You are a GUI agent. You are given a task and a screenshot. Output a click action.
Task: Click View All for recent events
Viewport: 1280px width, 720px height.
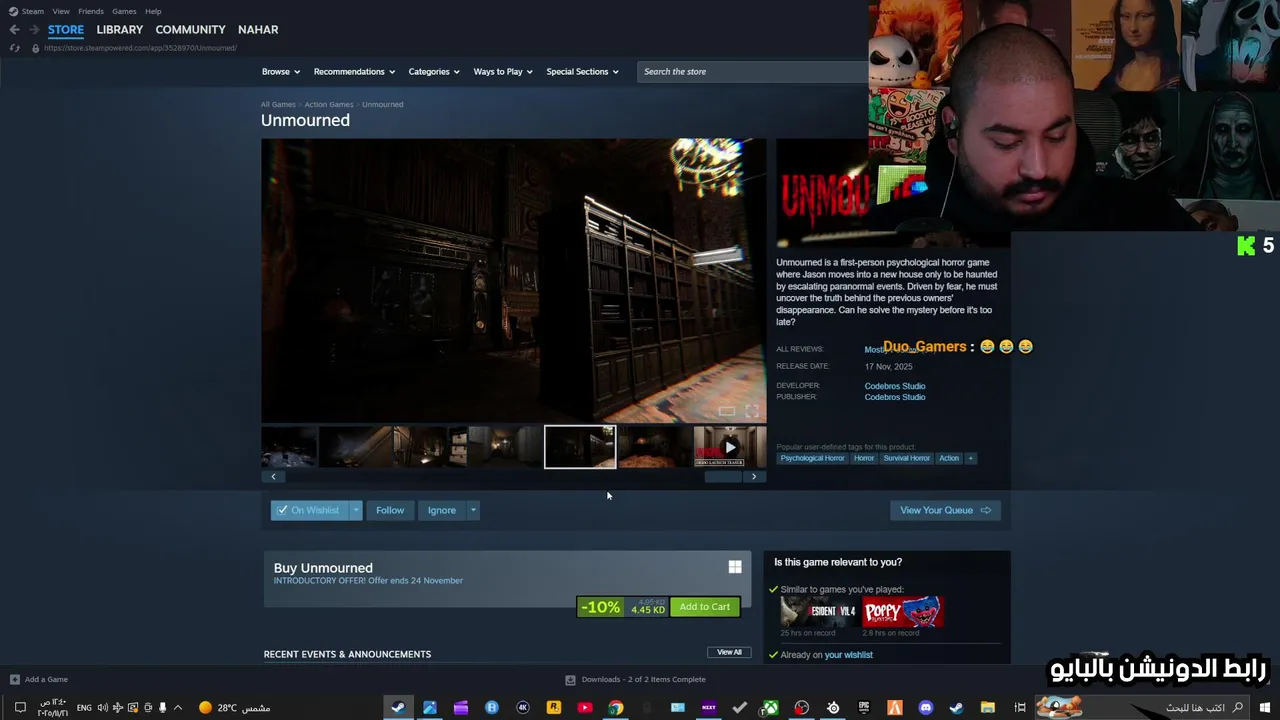click(729, 652)
